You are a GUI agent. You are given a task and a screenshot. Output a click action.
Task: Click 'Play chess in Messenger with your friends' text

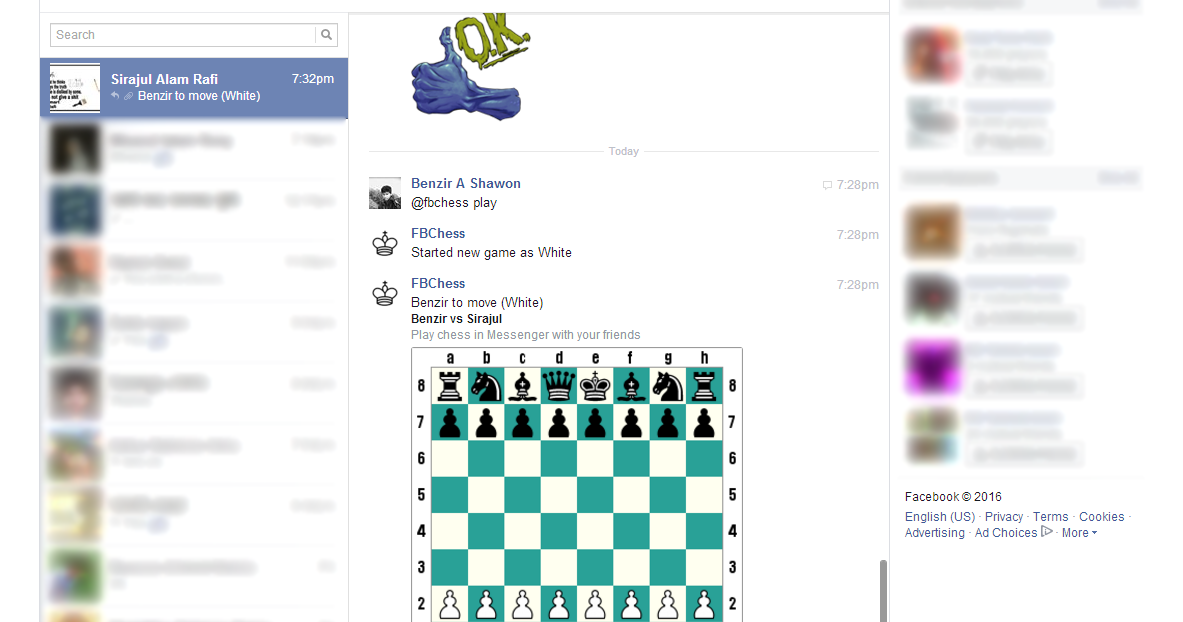tap(526, 334)
